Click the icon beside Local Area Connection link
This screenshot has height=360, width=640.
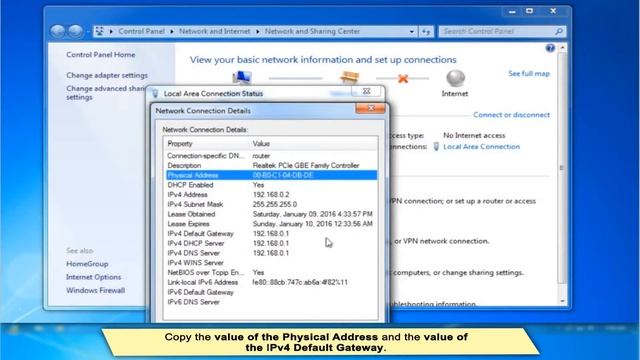[x=436, y=147]
